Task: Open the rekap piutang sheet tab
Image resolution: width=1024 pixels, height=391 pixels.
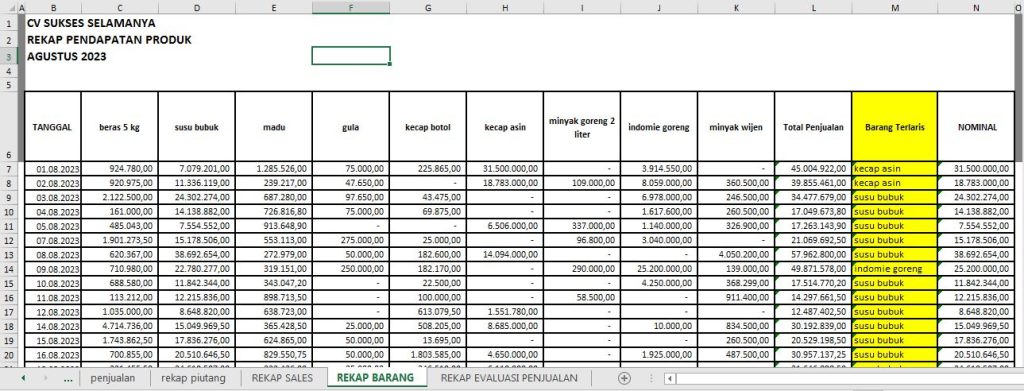Action: point(193,378)
